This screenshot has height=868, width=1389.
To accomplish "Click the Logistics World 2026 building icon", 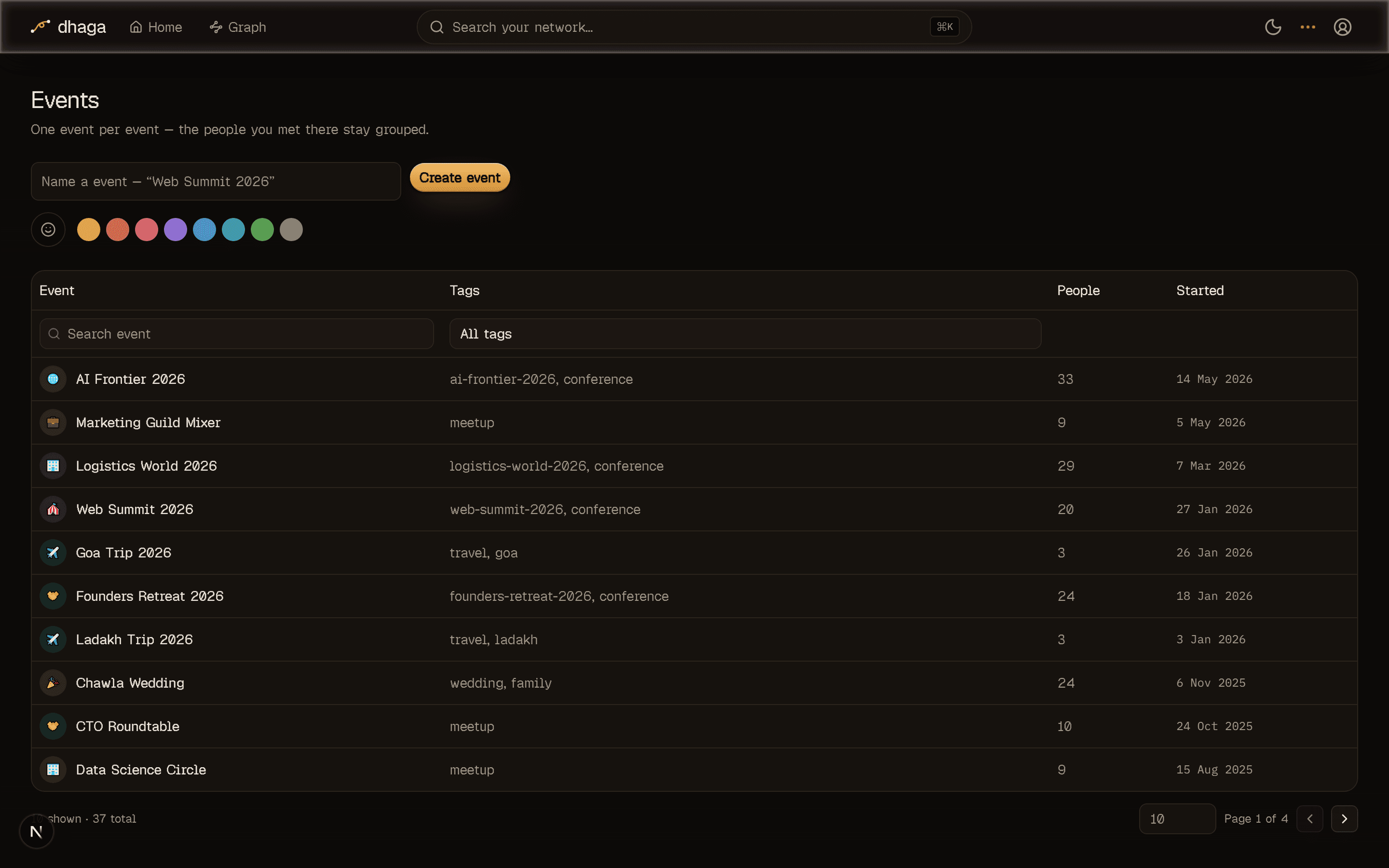I will pos(53,465).
